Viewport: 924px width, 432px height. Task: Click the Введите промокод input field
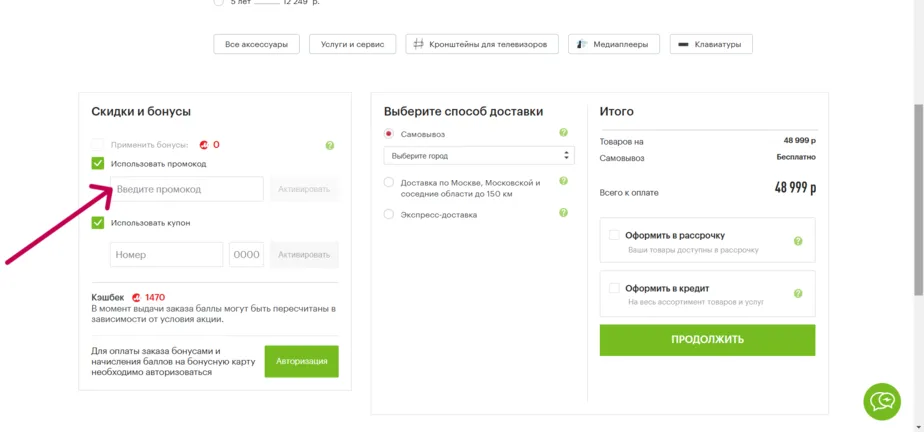[x=187, y=189]
